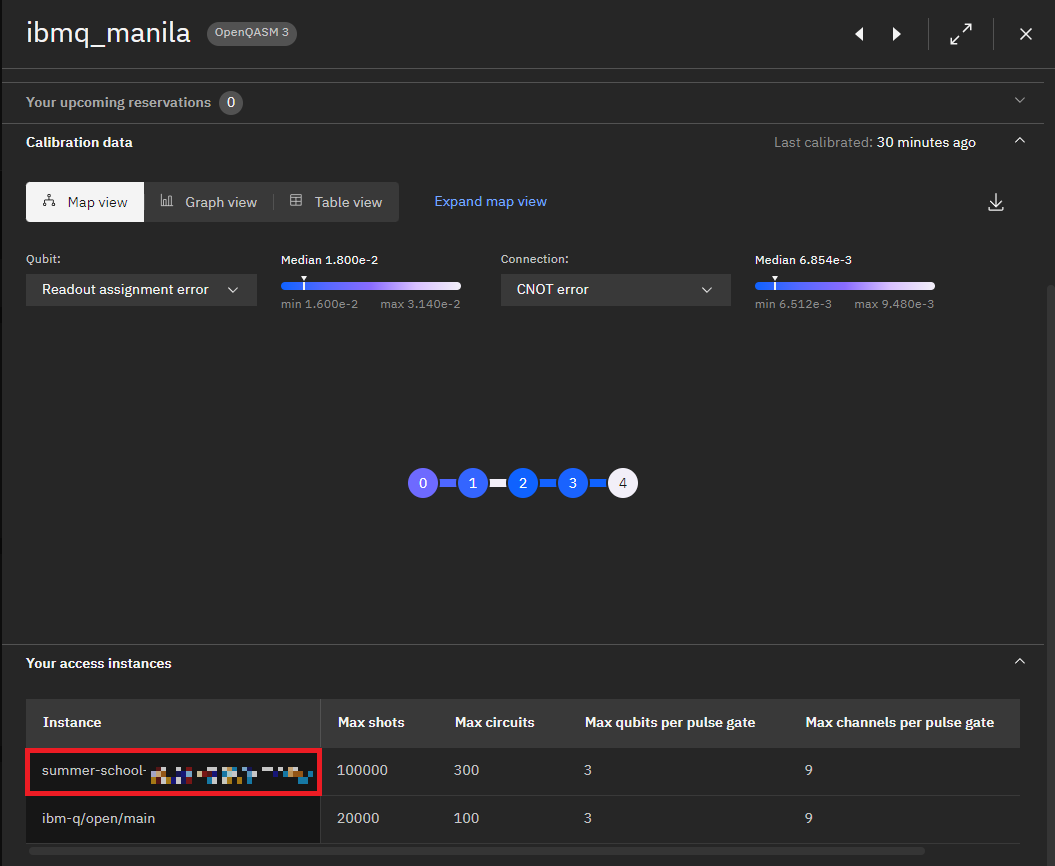Click the reservations count badge 0
Image resolution: width=1055 pixels, height=866 pixels.
tap(231, 102)
